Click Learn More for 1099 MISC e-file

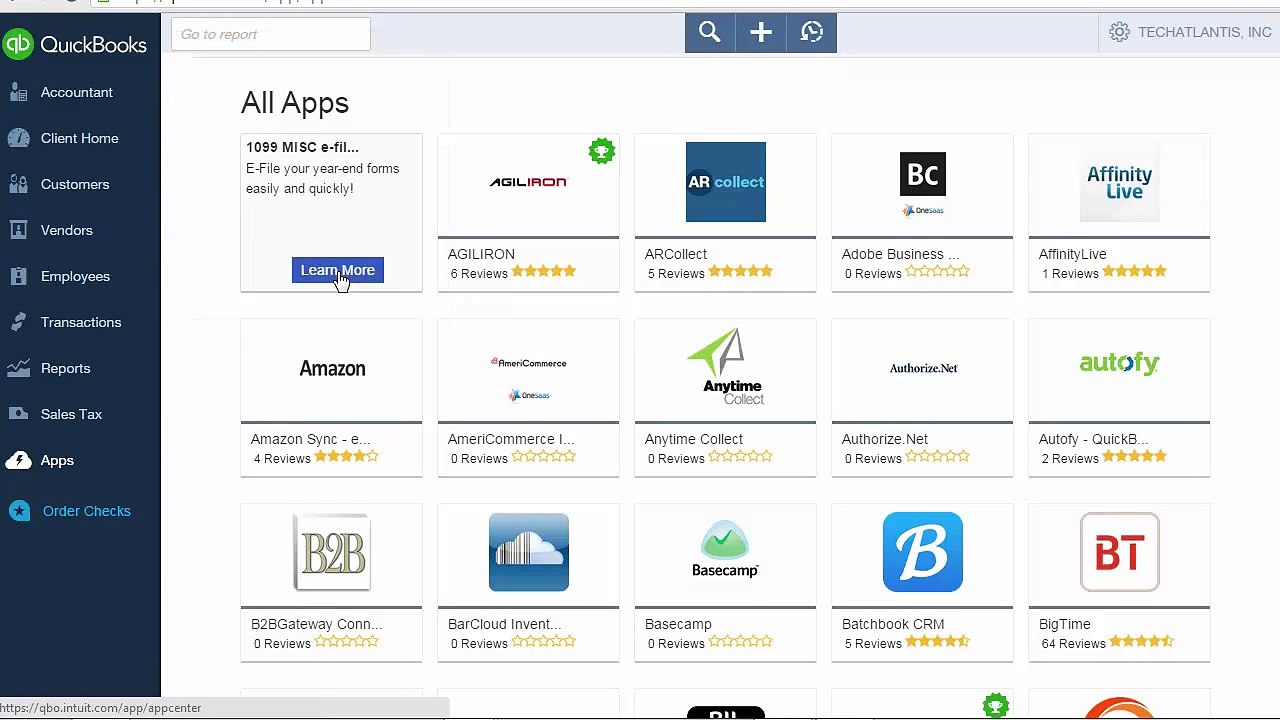(x=338, y=270)
